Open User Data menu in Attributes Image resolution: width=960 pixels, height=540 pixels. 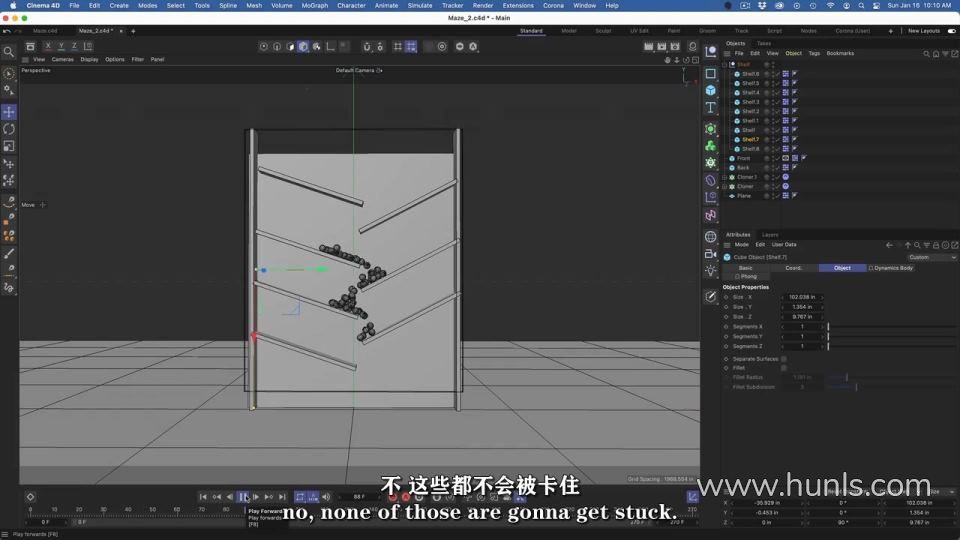pos(784,245)
